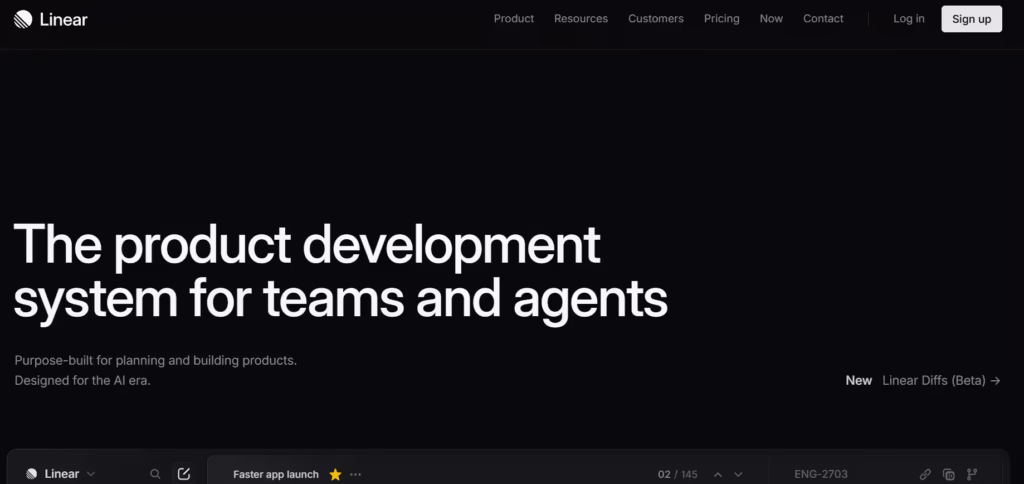Click the copy issue ID icon
This screenshot has height=484, width=1024.
pos(948,474)
